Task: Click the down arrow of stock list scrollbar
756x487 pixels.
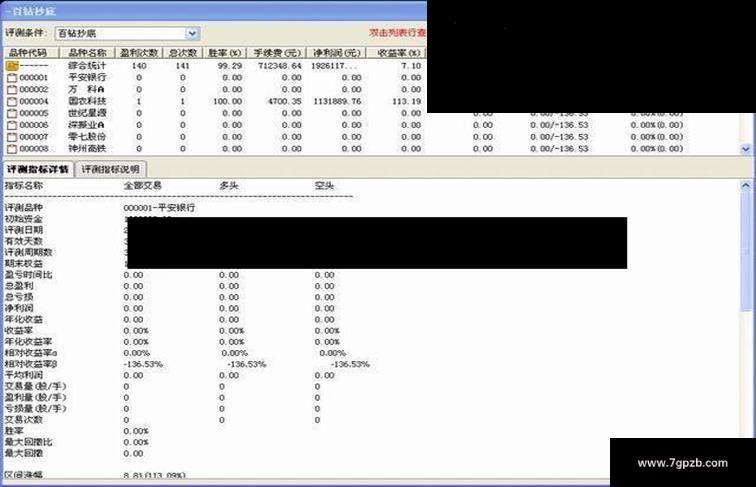Action: [x=746, y=149]
